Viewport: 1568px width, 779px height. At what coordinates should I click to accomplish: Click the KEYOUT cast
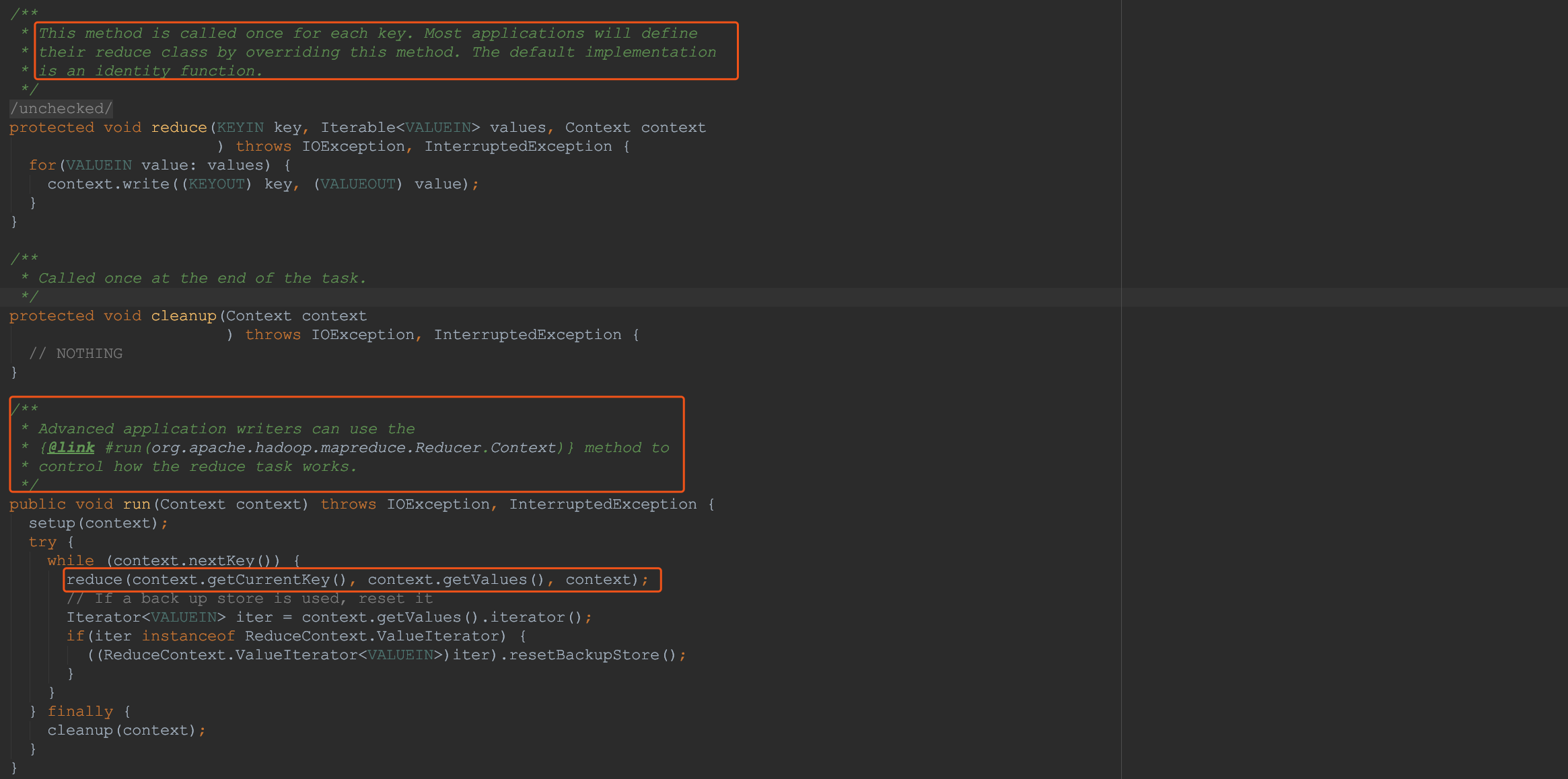[x=217, y=184]
